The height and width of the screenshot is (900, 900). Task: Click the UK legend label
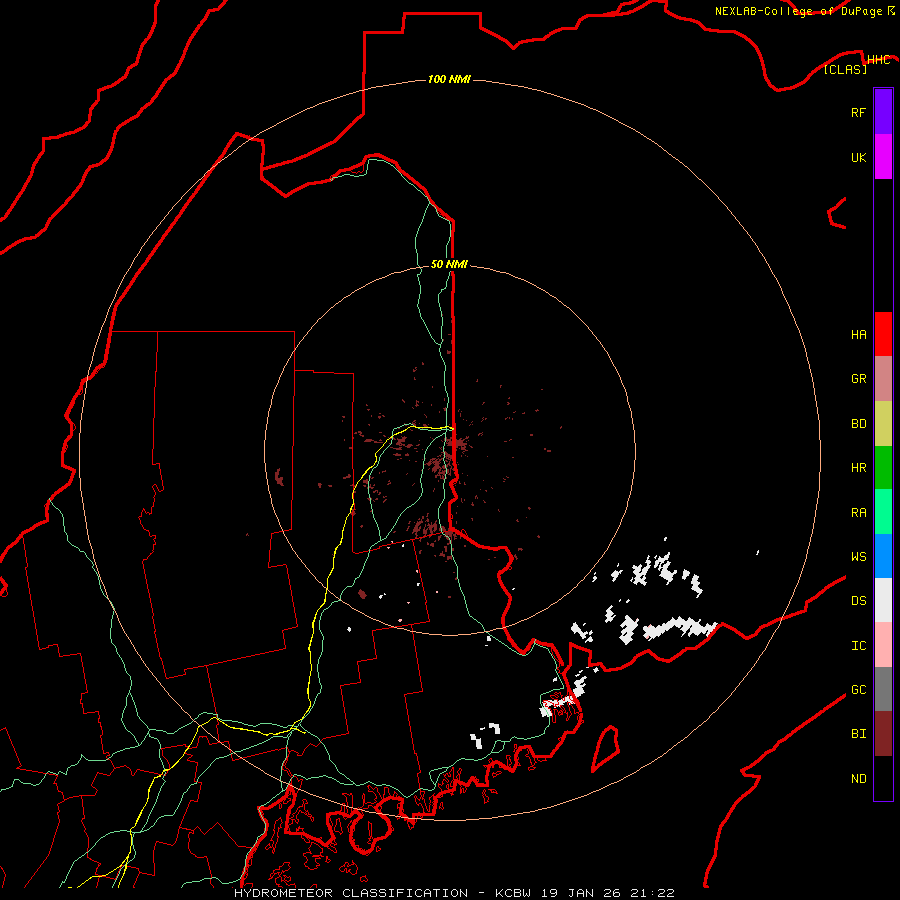pyautogui.click(x=858, y=157)
